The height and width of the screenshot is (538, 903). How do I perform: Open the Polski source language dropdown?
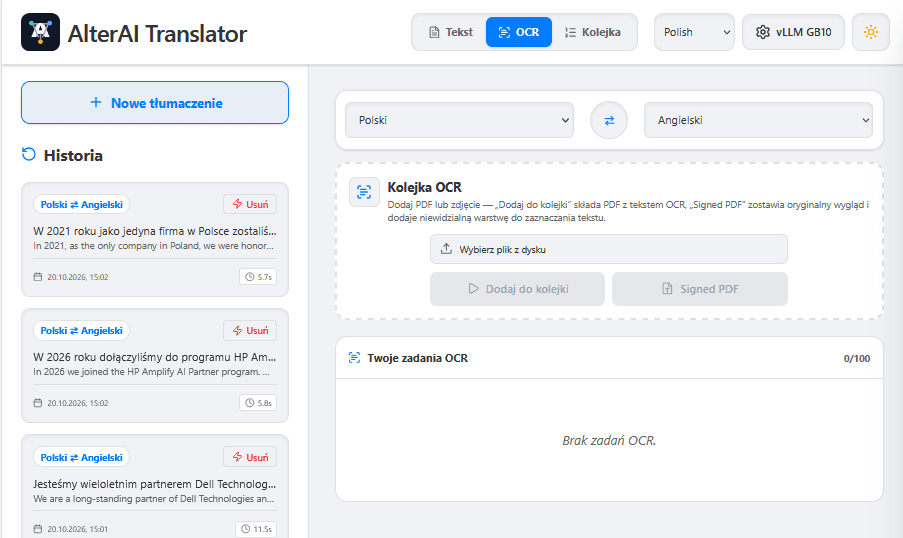pyautogui.click(x=460, y=120)
